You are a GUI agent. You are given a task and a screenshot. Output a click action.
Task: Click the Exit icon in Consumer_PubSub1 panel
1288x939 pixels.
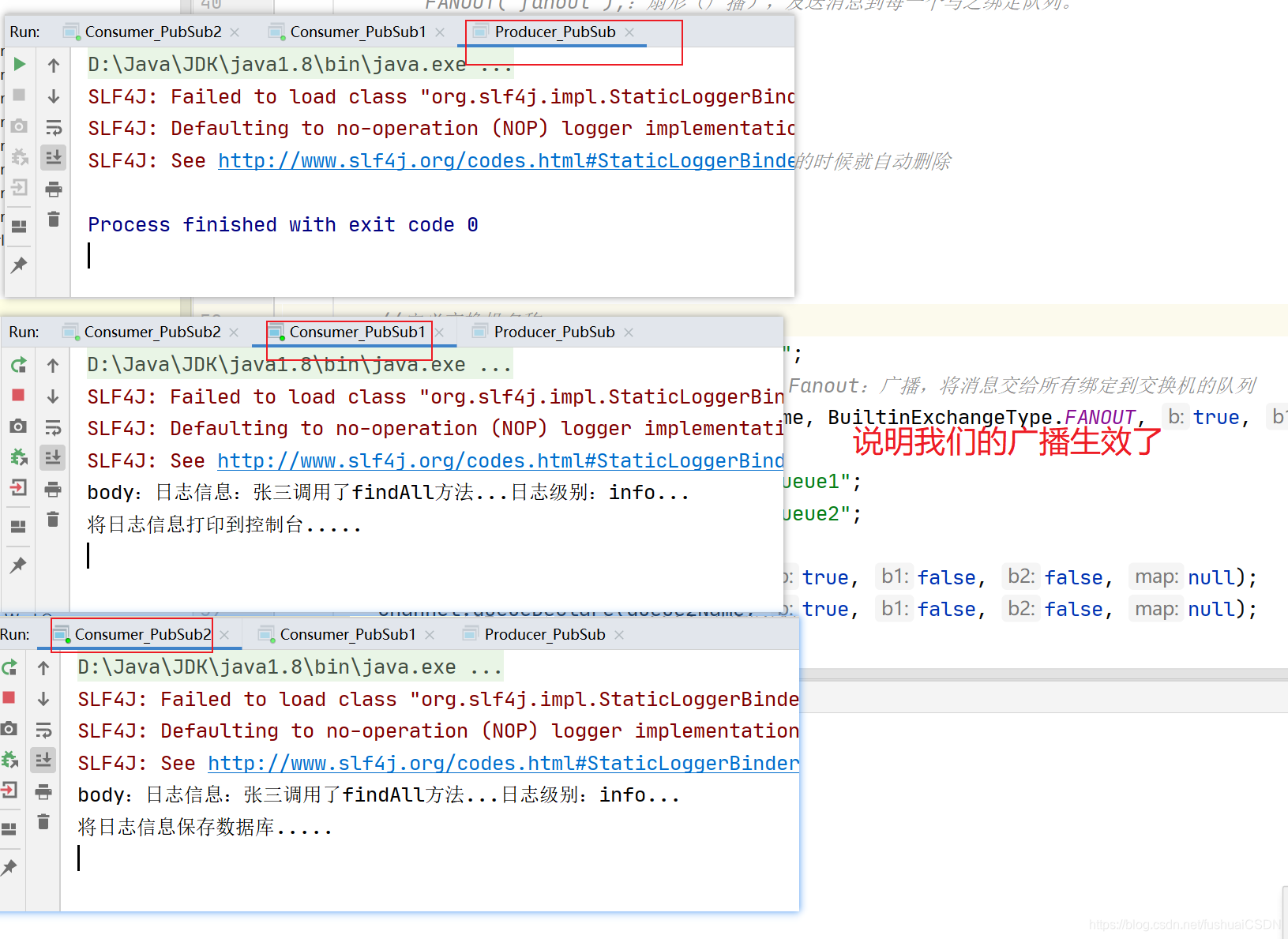[19, 487]
